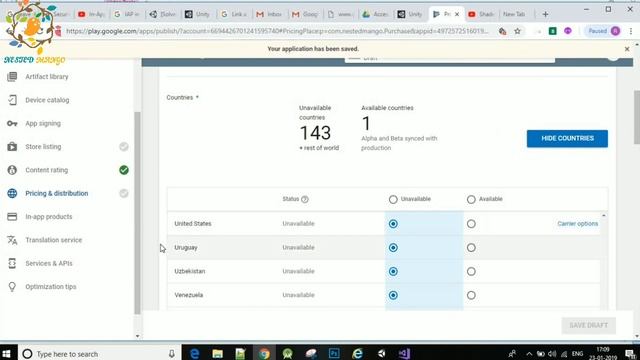Open Content rating section
The width and height of the screenshot is (640, 360).
click(47, 170)
